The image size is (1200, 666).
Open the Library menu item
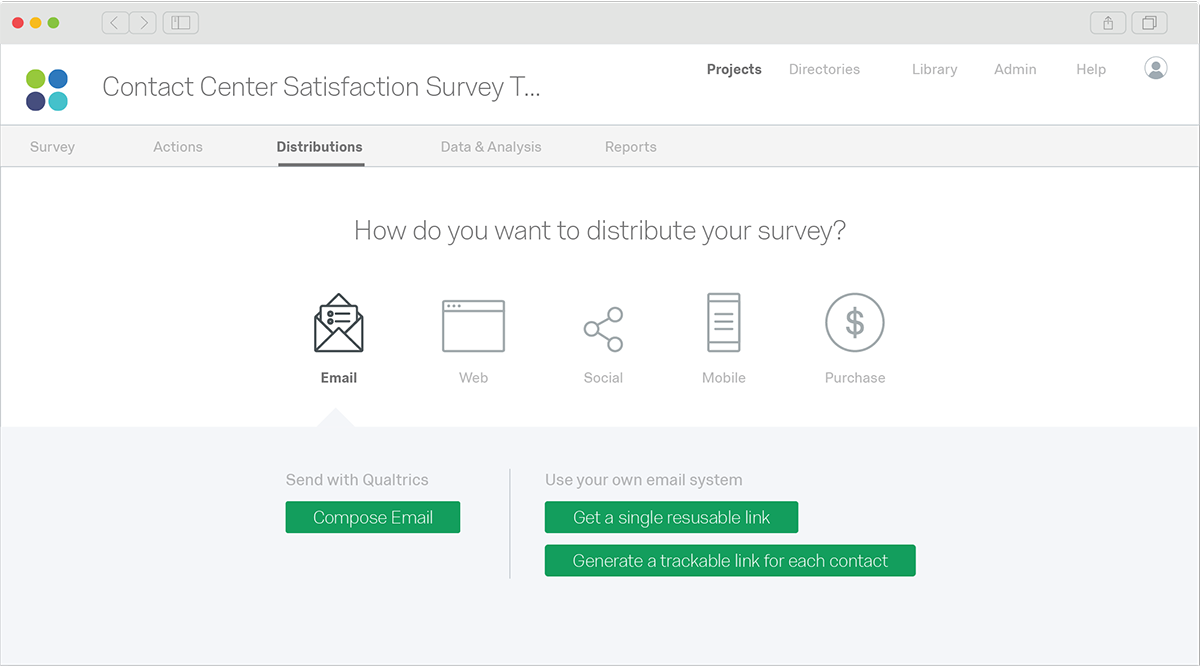(934, 70)
